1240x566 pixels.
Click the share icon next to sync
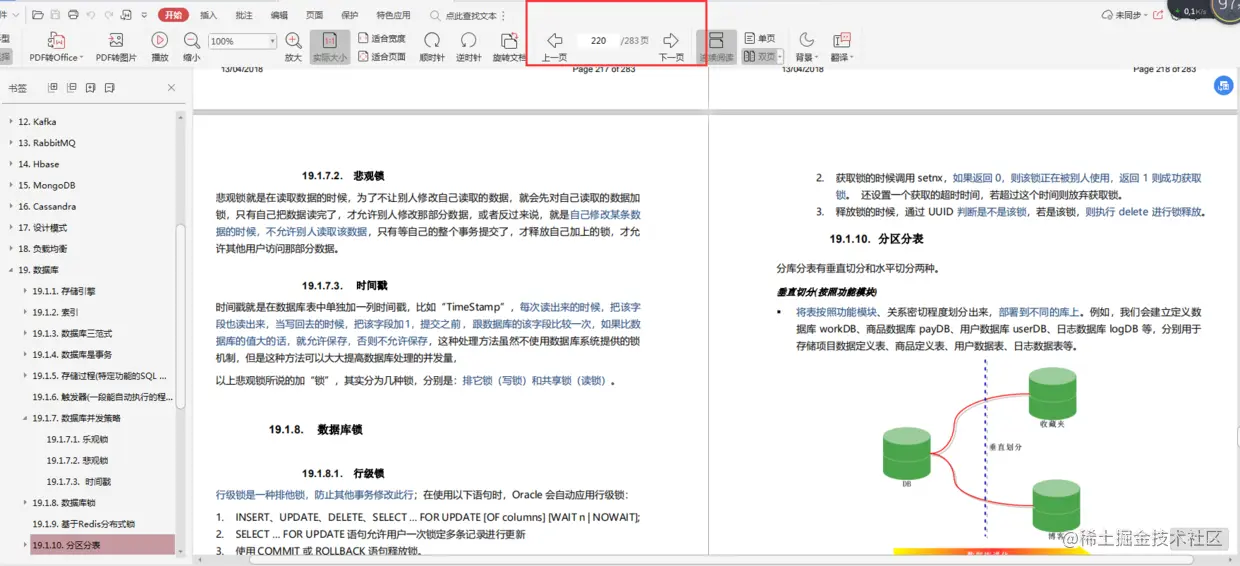tap(1158, 15)
